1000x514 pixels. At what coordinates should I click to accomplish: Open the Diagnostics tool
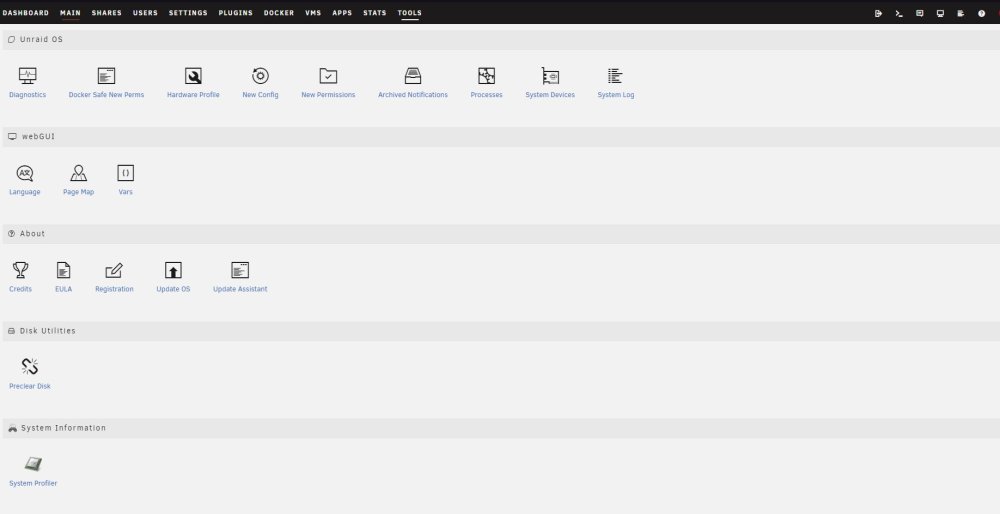27,83
